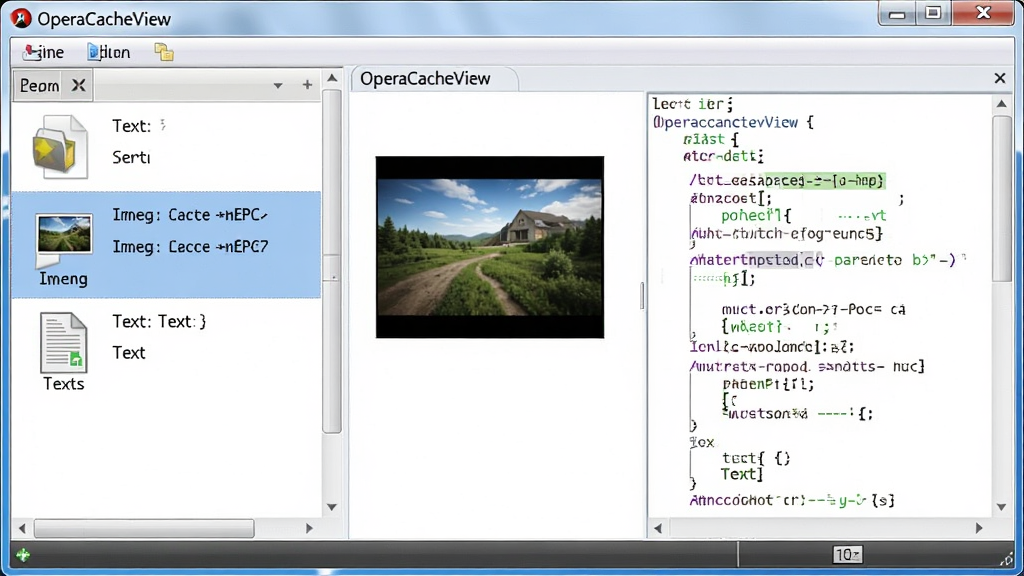Close the OperaCacheView window
The width and height of the screenshot is (1024, 576).
coord(984,14)
